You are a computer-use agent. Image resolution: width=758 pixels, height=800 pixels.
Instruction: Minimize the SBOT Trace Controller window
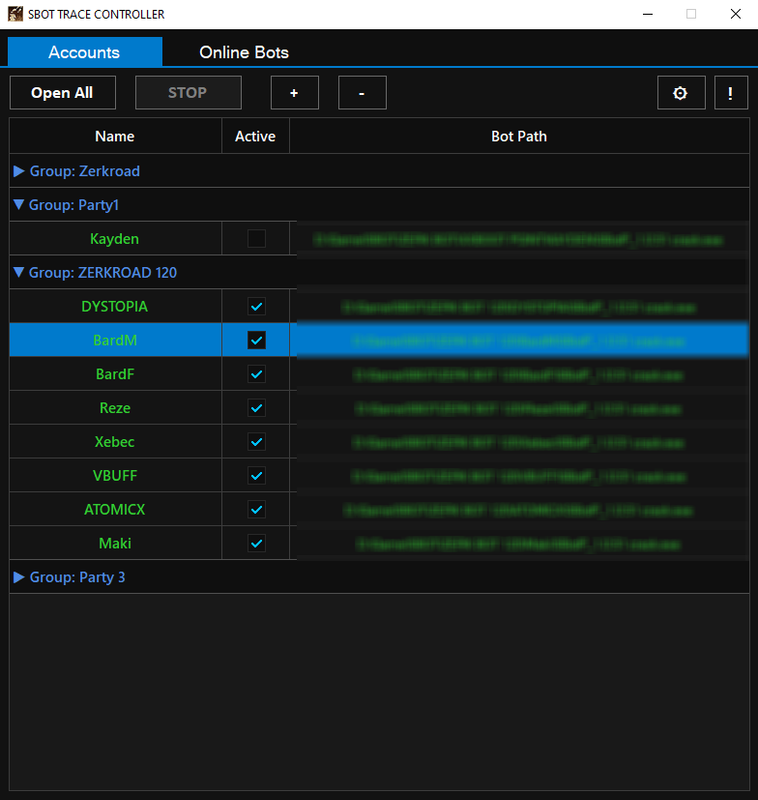tap(648, 14)
